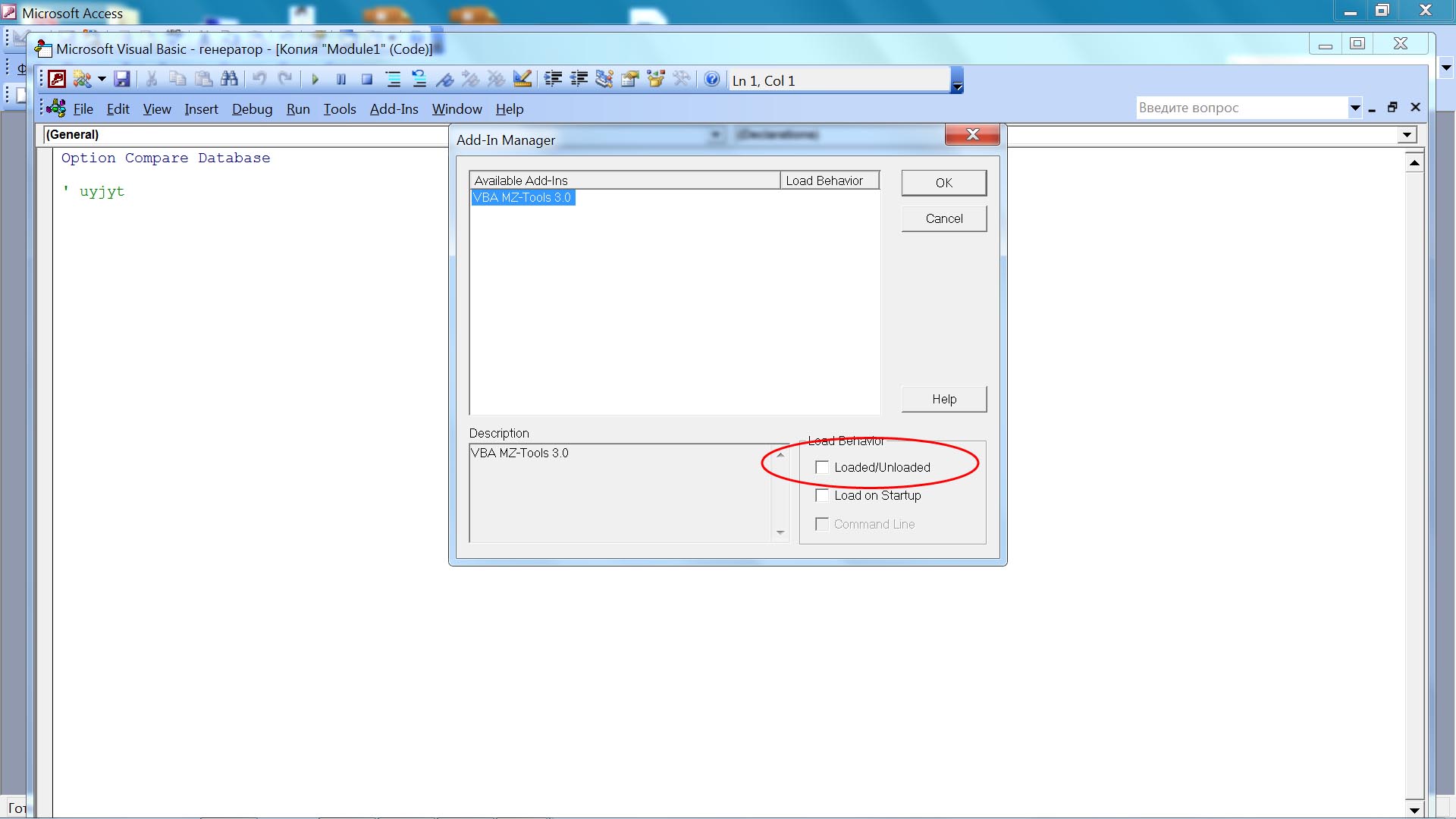Viewport: 1456px width, 819px height.
Task: Open the Add-Ins menu
Action: pyautogui.click(x=394, y=109)
